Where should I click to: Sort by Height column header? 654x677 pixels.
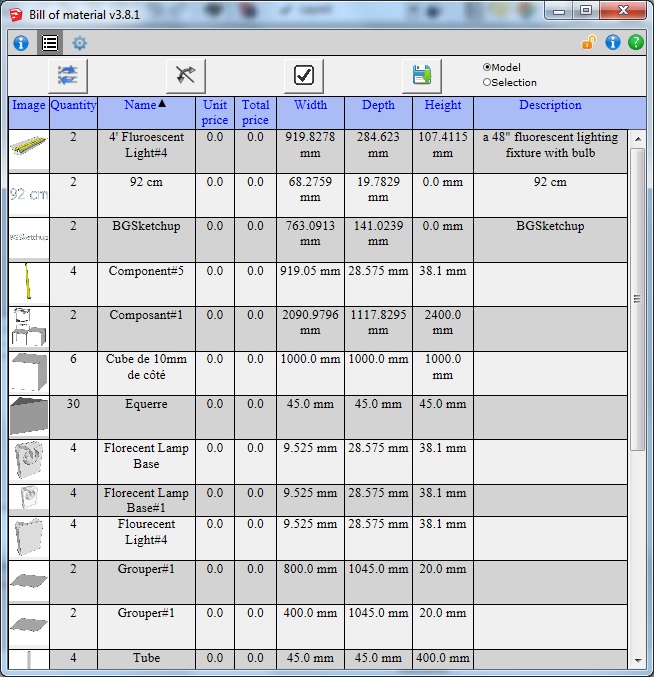pos(443,113)
